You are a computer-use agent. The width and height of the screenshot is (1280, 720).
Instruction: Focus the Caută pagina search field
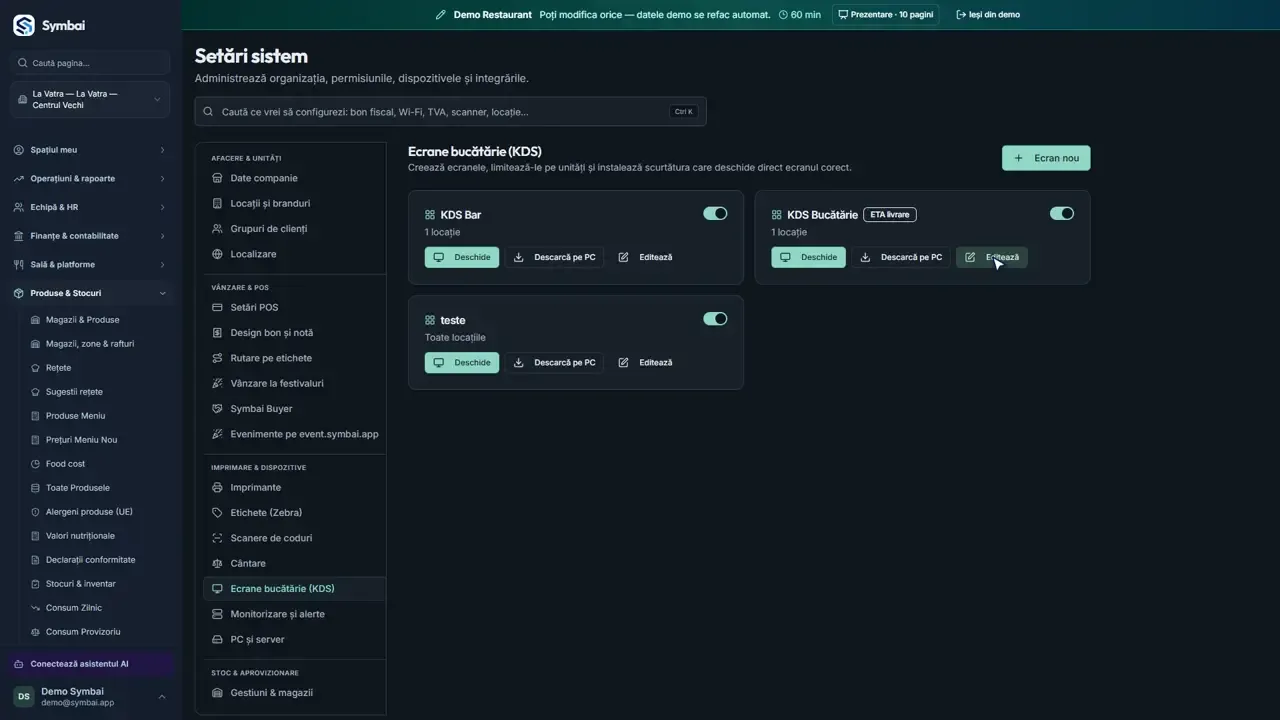click(x=91, y=63)
